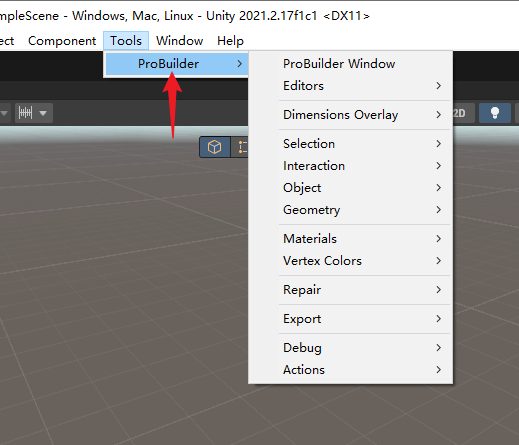Expand the Materials submenu arrow
Viewport: 519px width, 445px height.
click(439, 239)
